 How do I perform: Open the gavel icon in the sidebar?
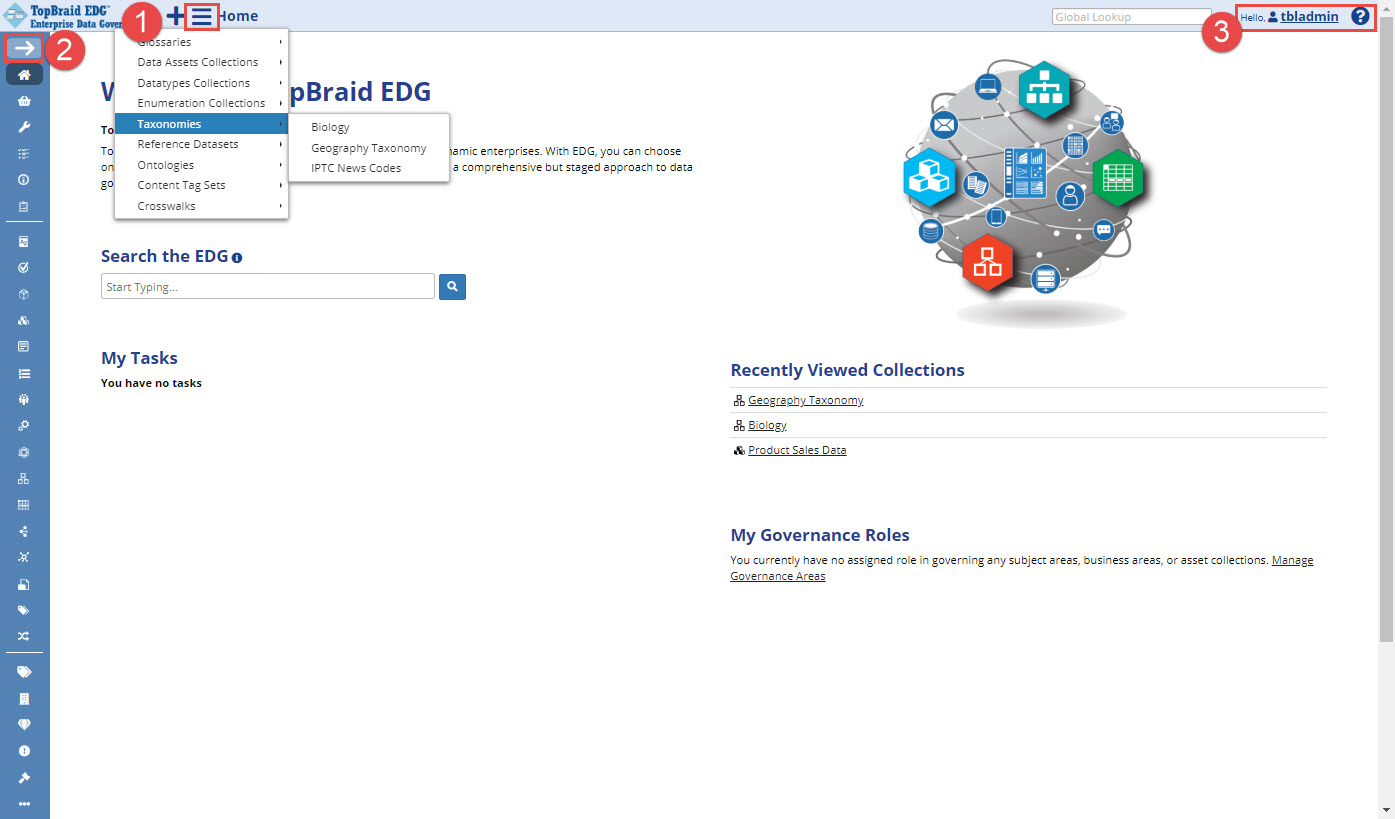[24, 777]
